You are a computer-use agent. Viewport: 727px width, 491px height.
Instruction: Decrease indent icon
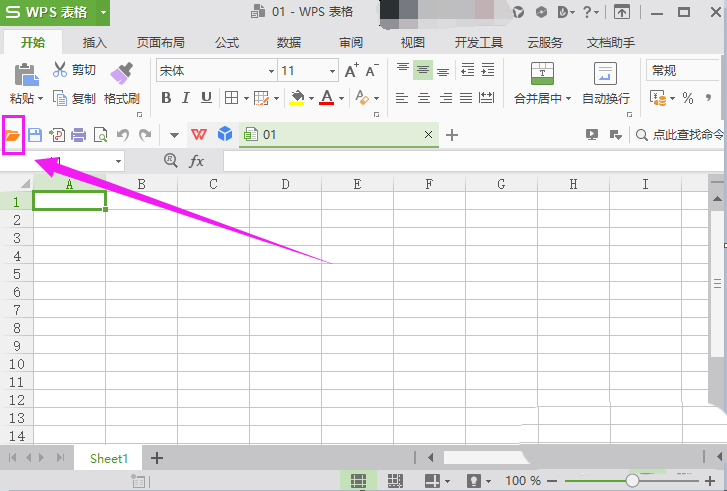click(467, 70)
